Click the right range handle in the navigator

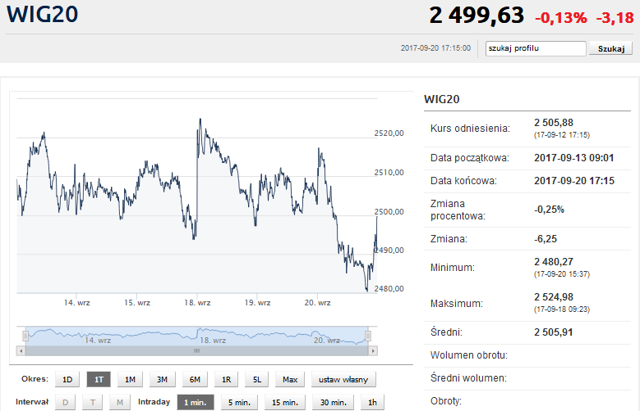[366, 335]
